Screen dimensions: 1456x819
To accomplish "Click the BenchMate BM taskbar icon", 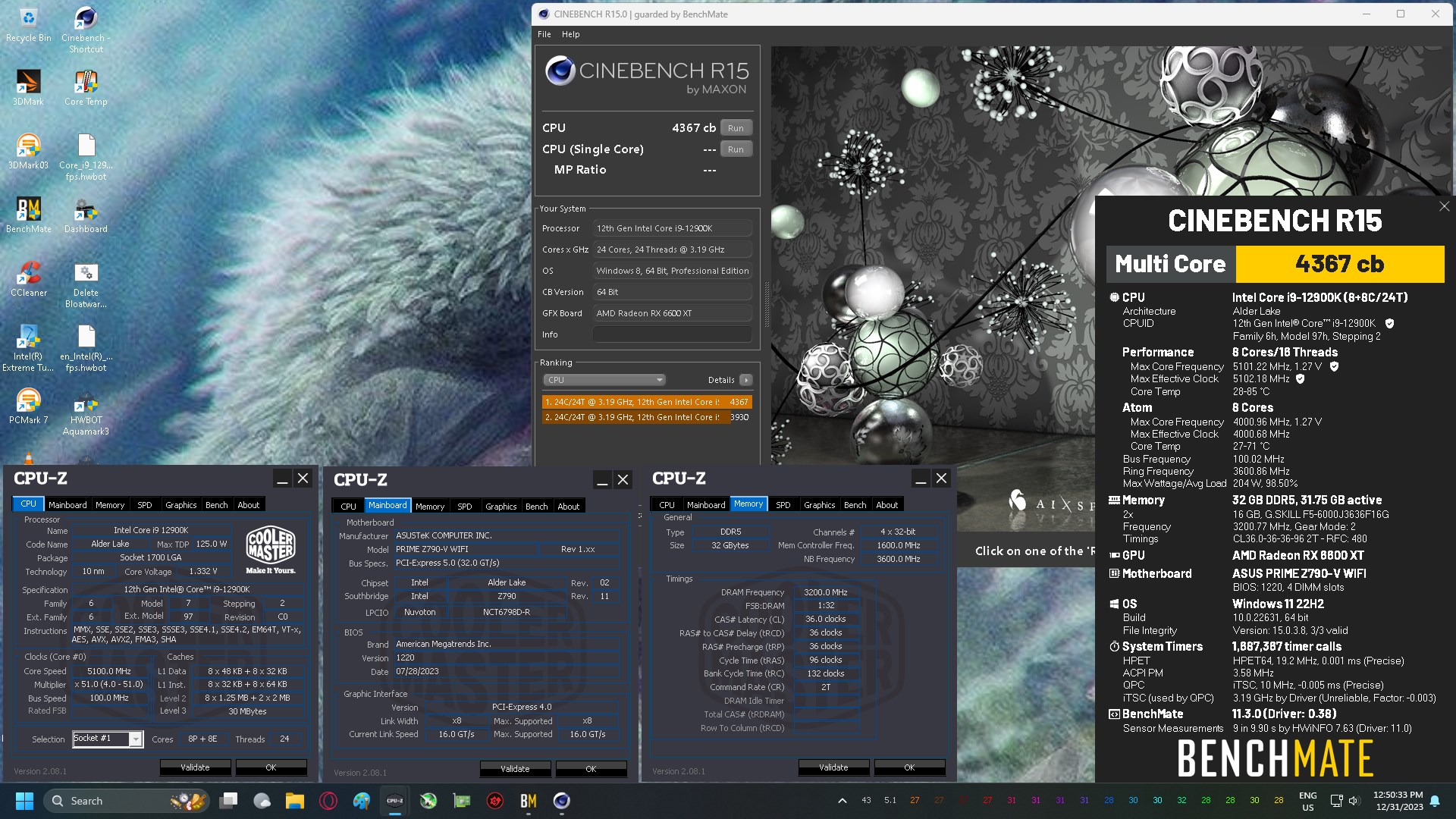I will (529, 801).
